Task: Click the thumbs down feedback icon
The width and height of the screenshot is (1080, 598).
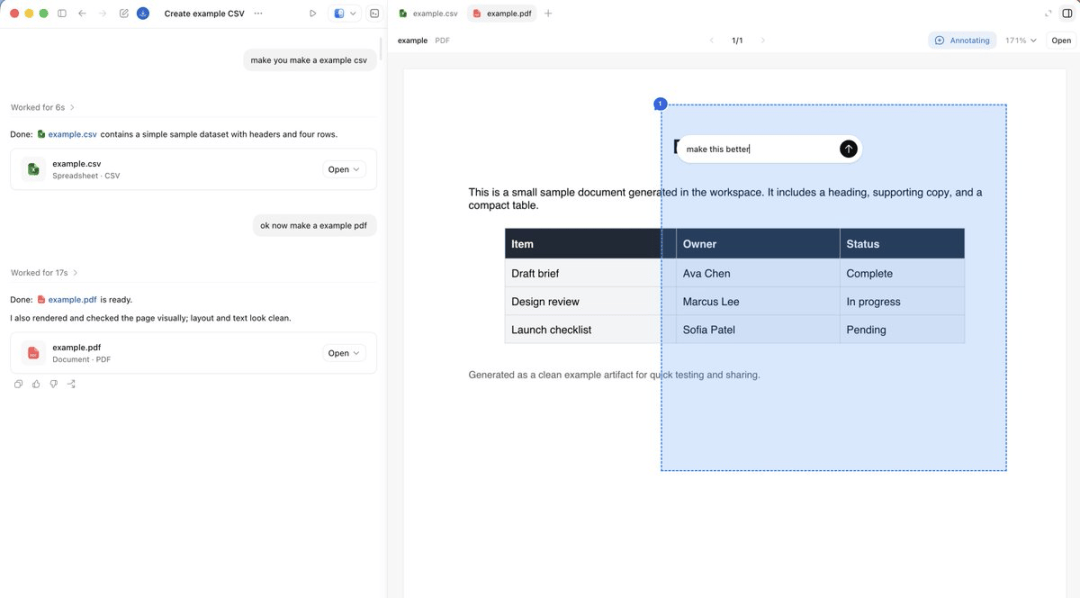Action: point(54,384)
